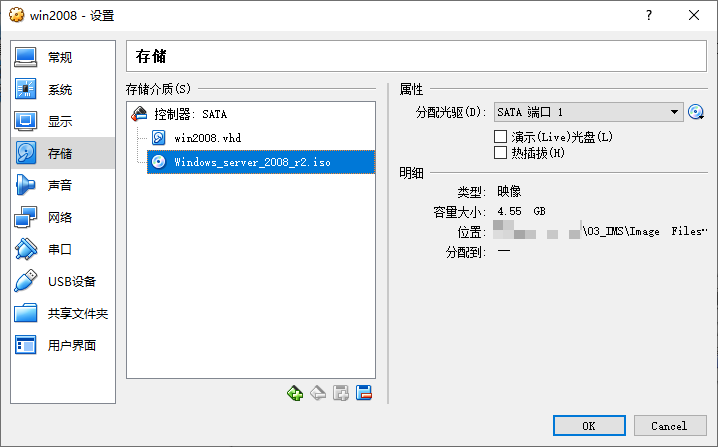Enable the 演示(Live)光盘 checkbox
This screenshot has width=718, height=447.
tap(500, 136)
